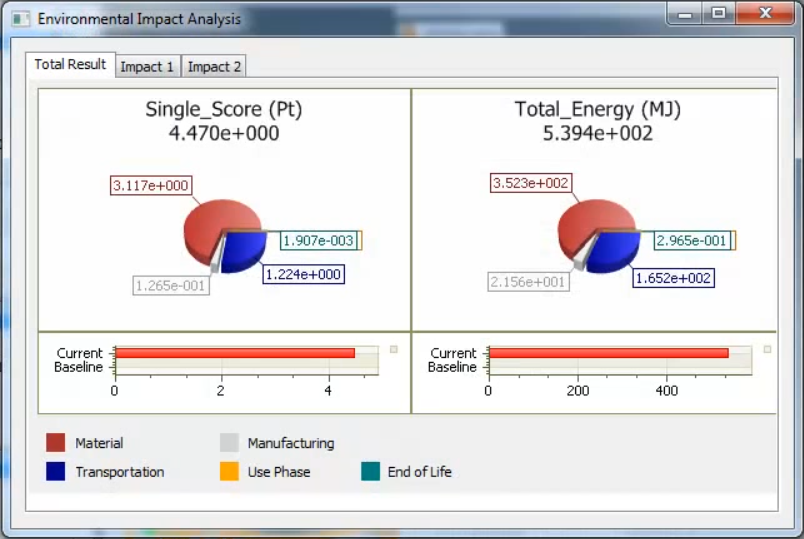
Task: Click the Transportation blue legend swatch
Action: coord(57,472)
